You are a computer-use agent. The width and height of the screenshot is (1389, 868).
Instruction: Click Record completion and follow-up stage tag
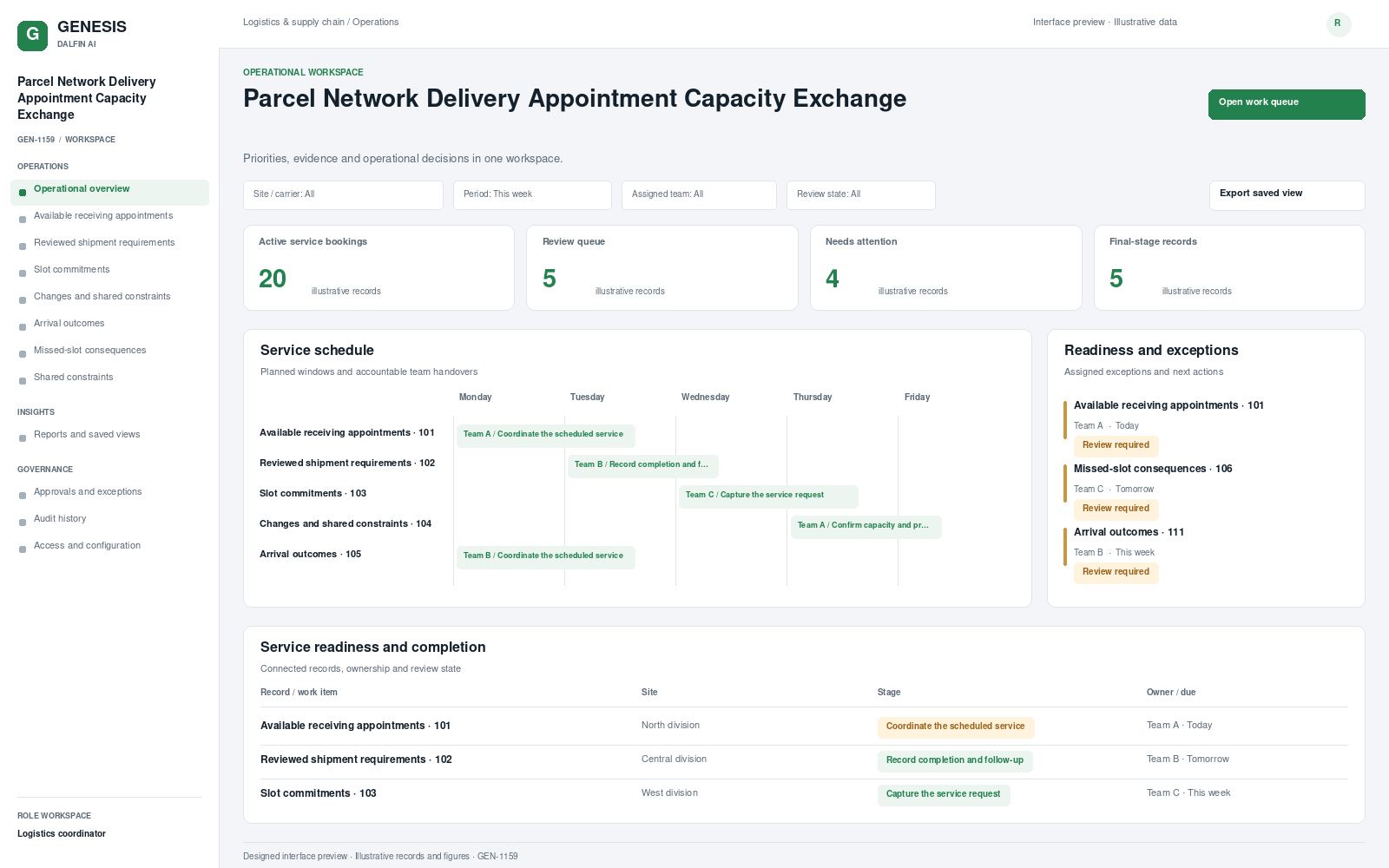coord(955,761)
